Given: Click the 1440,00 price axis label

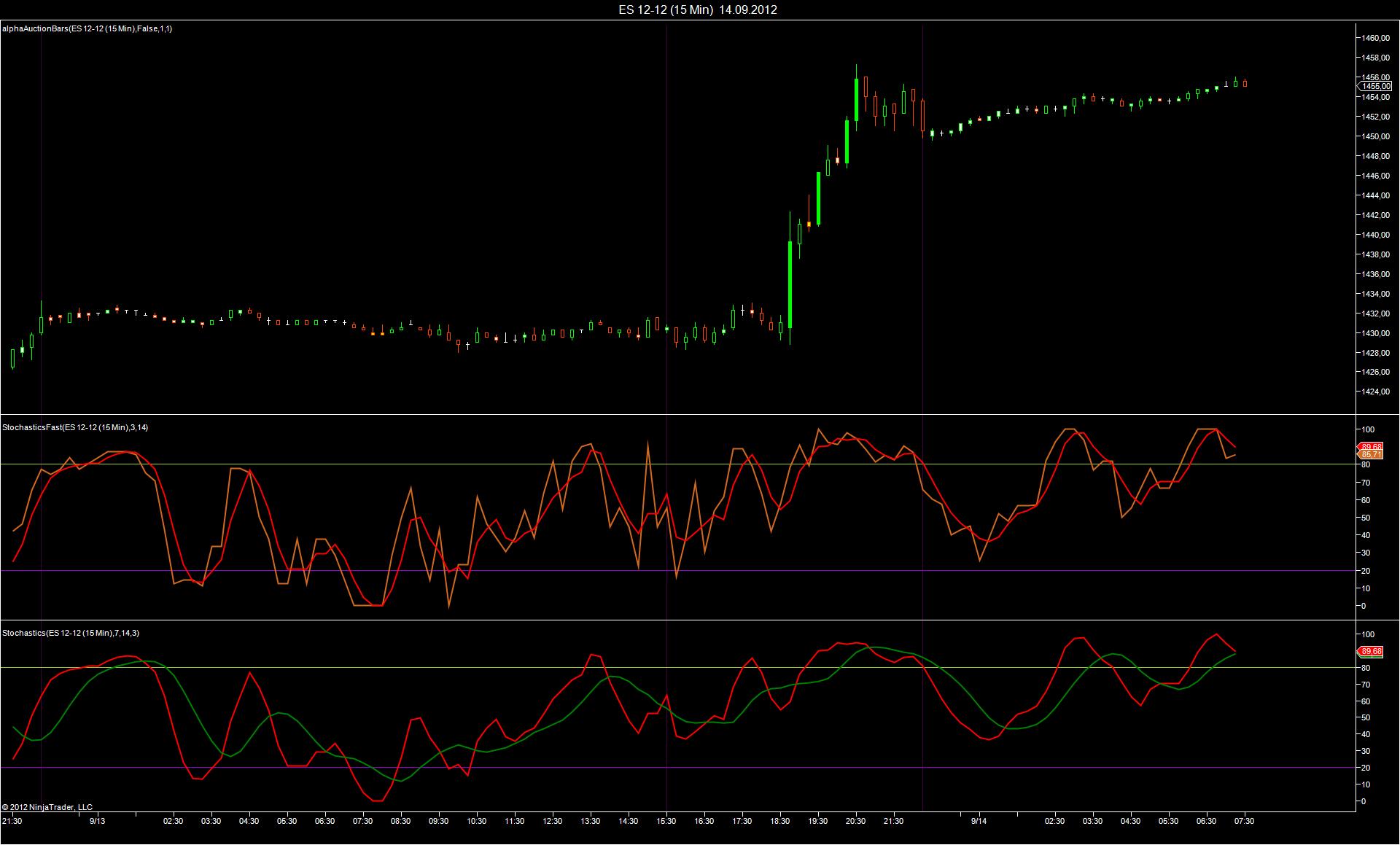Looking at the screenshot, I should 1375,235.
